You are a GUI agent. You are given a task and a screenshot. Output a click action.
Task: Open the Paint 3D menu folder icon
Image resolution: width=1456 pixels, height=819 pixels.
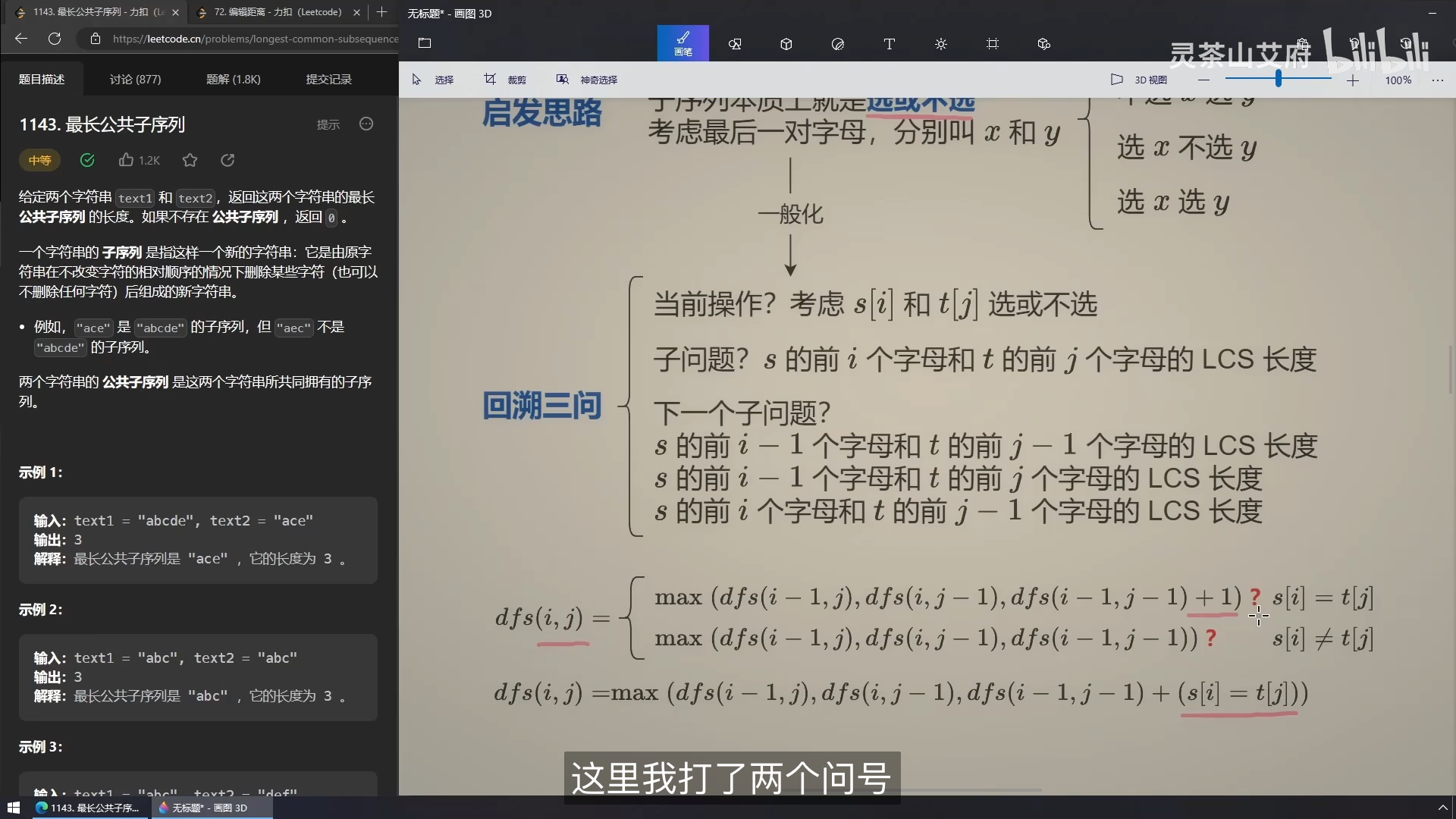click(x=425, y=43)
